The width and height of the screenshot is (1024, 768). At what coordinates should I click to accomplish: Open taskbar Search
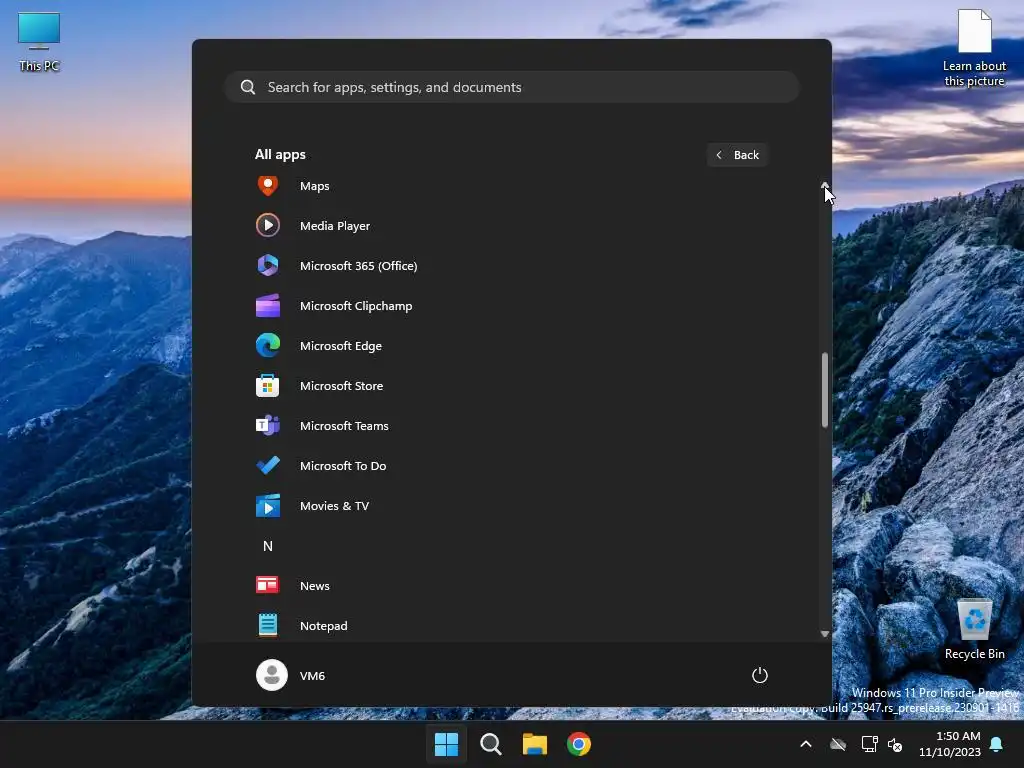click(490, 744)
